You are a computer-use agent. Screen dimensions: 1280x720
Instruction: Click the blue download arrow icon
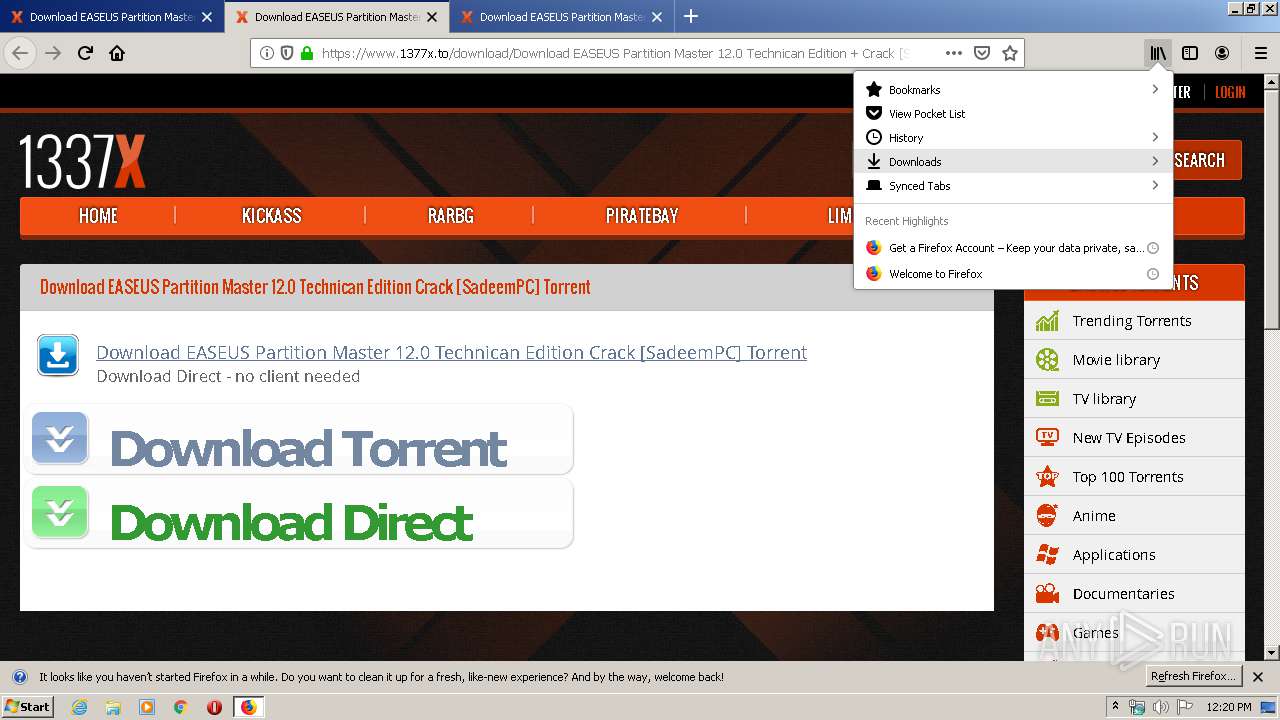[x=58, y=356]
